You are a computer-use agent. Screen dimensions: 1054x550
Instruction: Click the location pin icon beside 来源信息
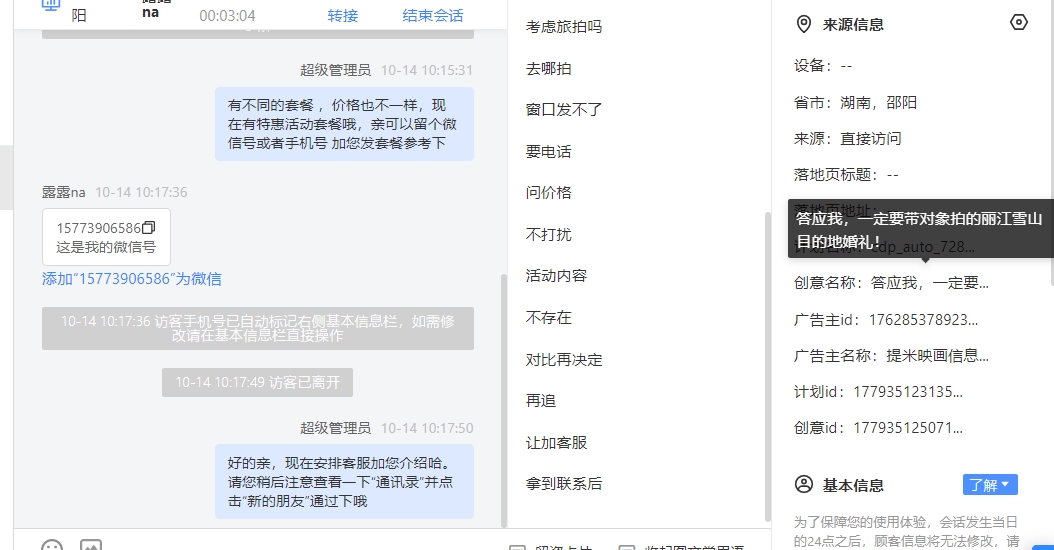pos(803,24)
